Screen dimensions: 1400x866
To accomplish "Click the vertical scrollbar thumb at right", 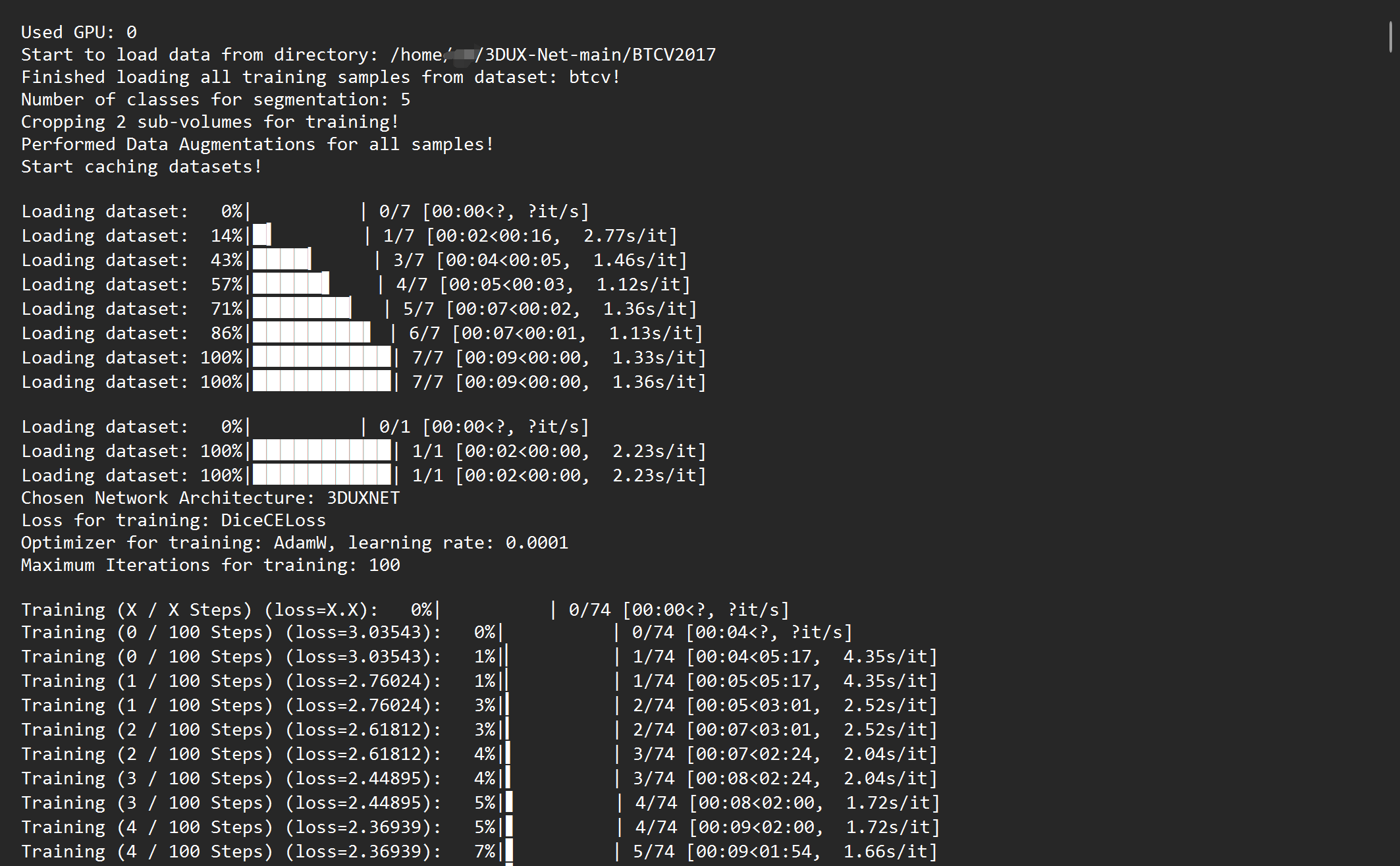I will point(1390,36).
